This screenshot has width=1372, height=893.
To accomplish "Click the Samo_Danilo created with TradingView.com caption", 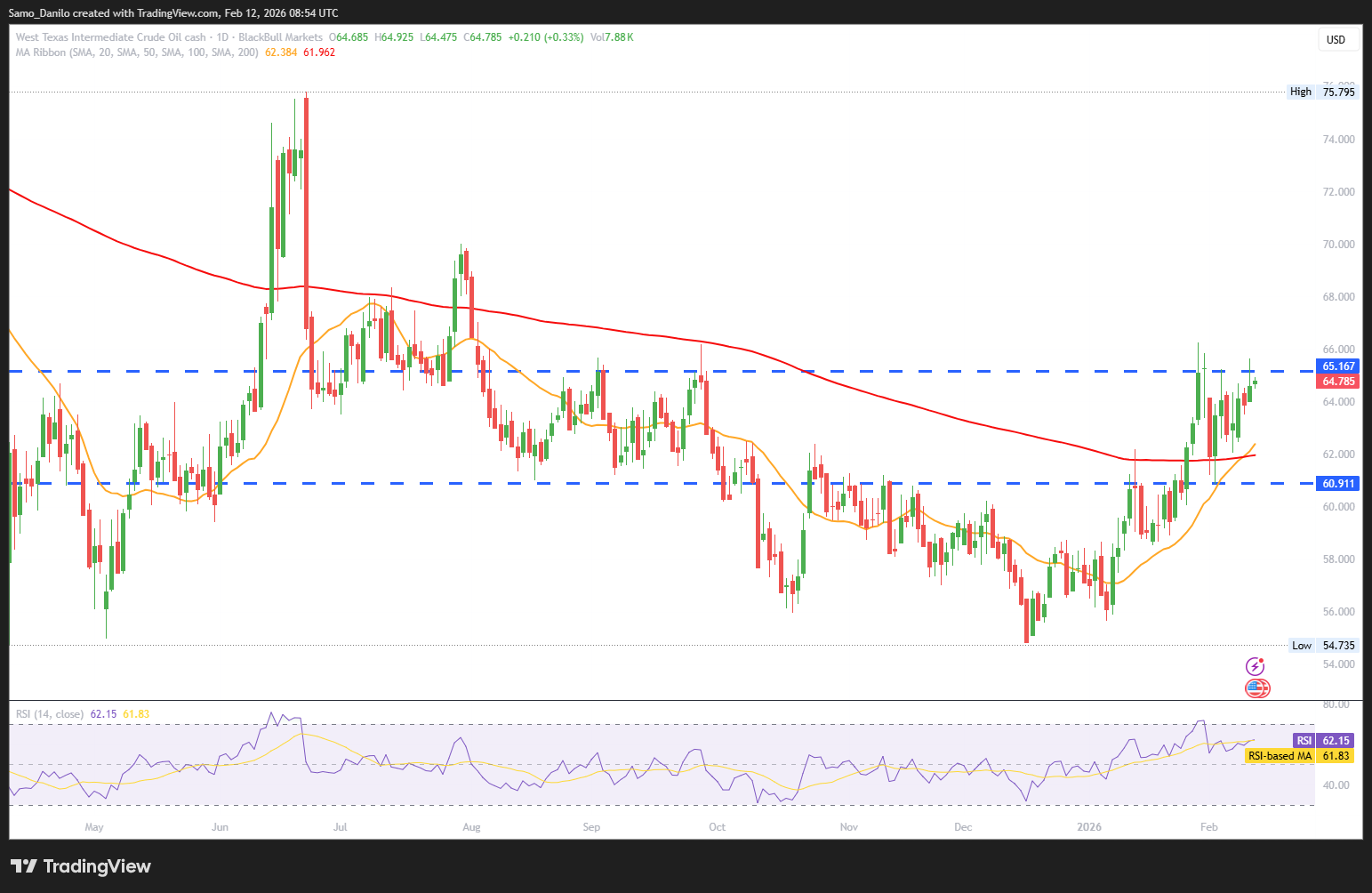I will (x=173, y=13).
